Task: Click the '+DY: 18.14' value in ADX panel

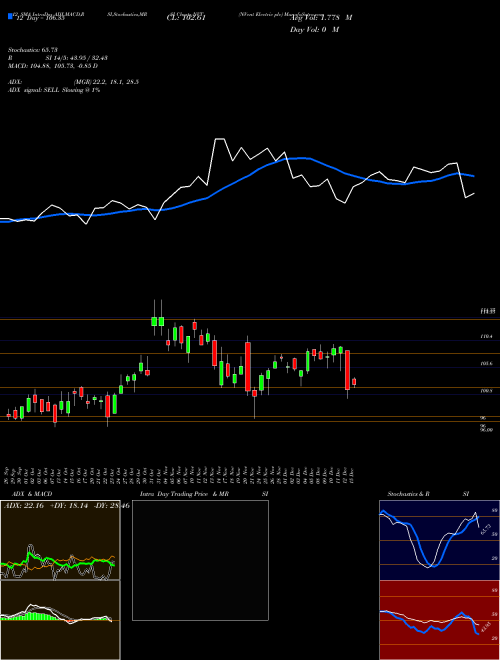Action: pos(69,506)
